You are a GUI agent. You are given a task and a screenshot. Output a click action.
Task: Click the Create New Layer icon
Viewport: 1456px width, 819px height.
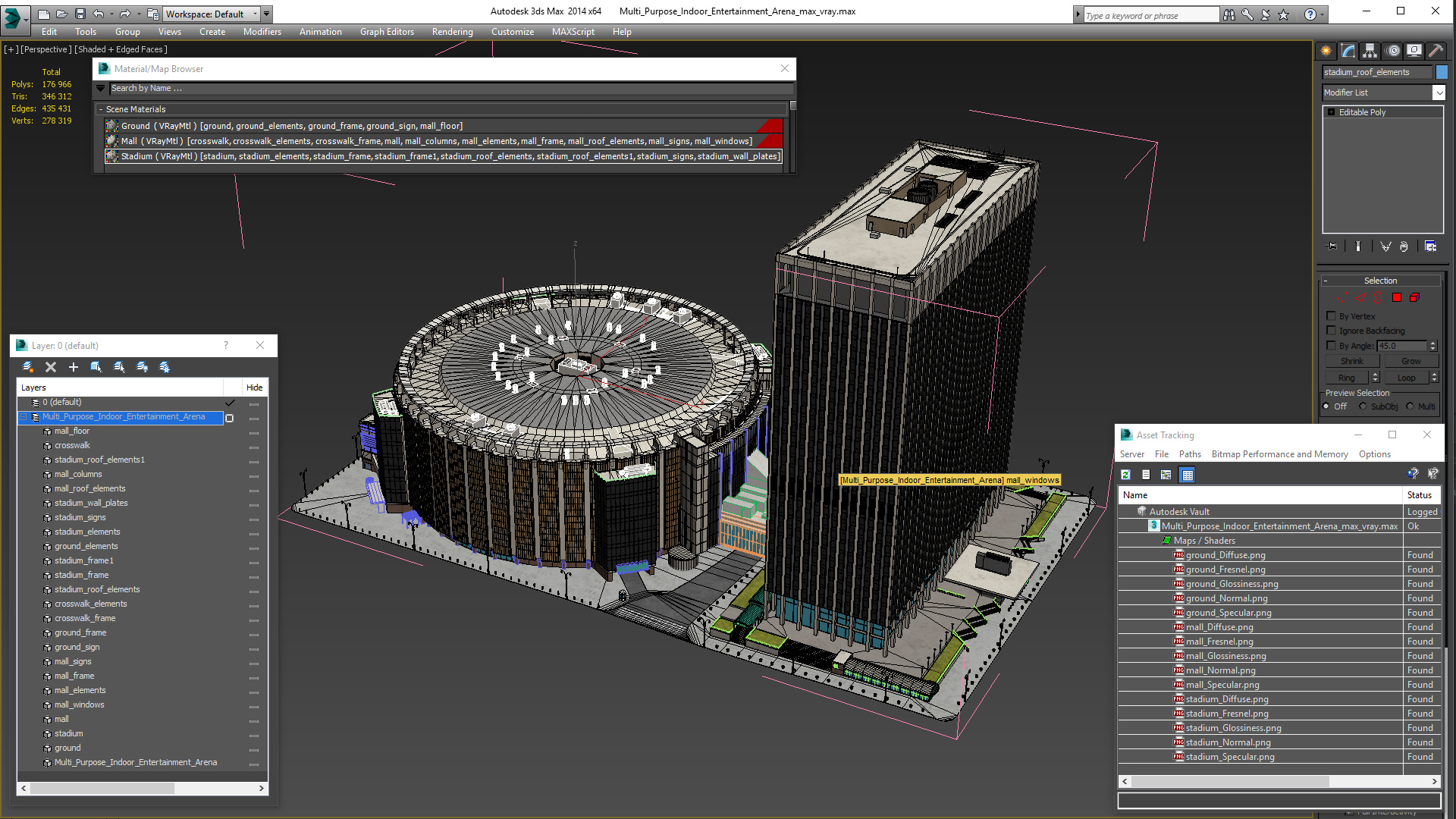point(28,367)
